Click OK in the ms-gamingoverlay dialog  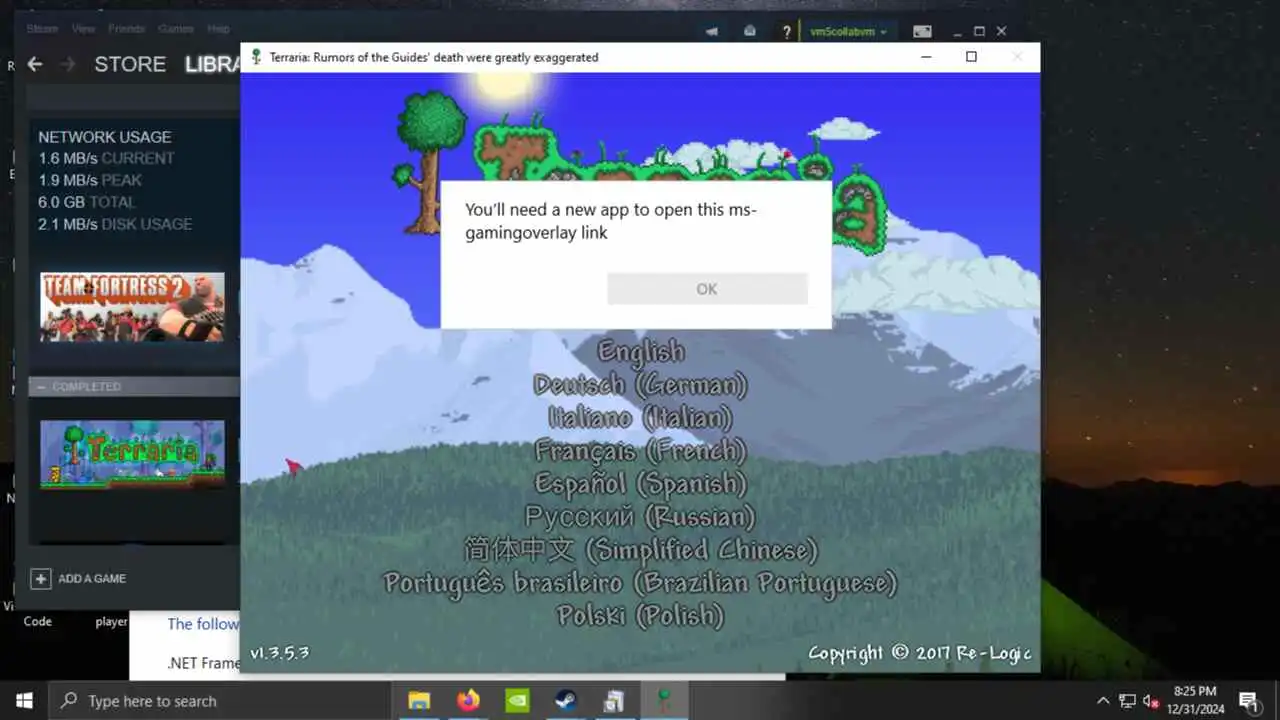[x=707, y=289]
